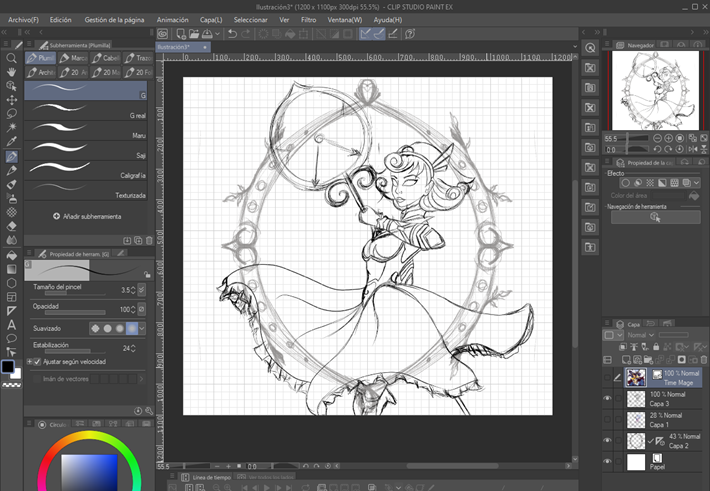This screenshot has width=710, height=491.
Task: Select the Lasso selection tool
Action: 11,114
